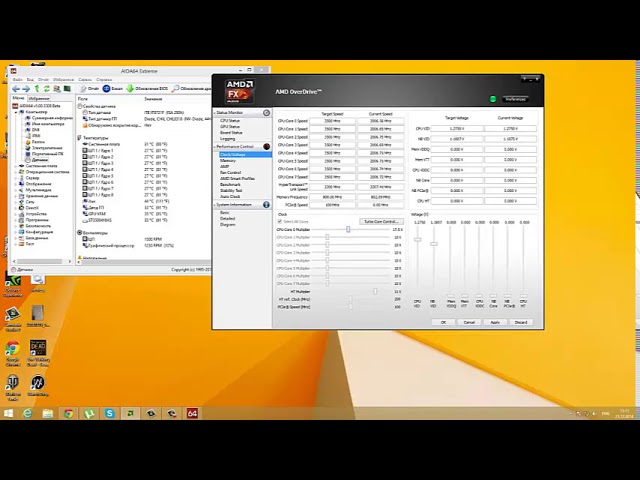Click OK button in AMD OverDrive

(x=443, y=322)
